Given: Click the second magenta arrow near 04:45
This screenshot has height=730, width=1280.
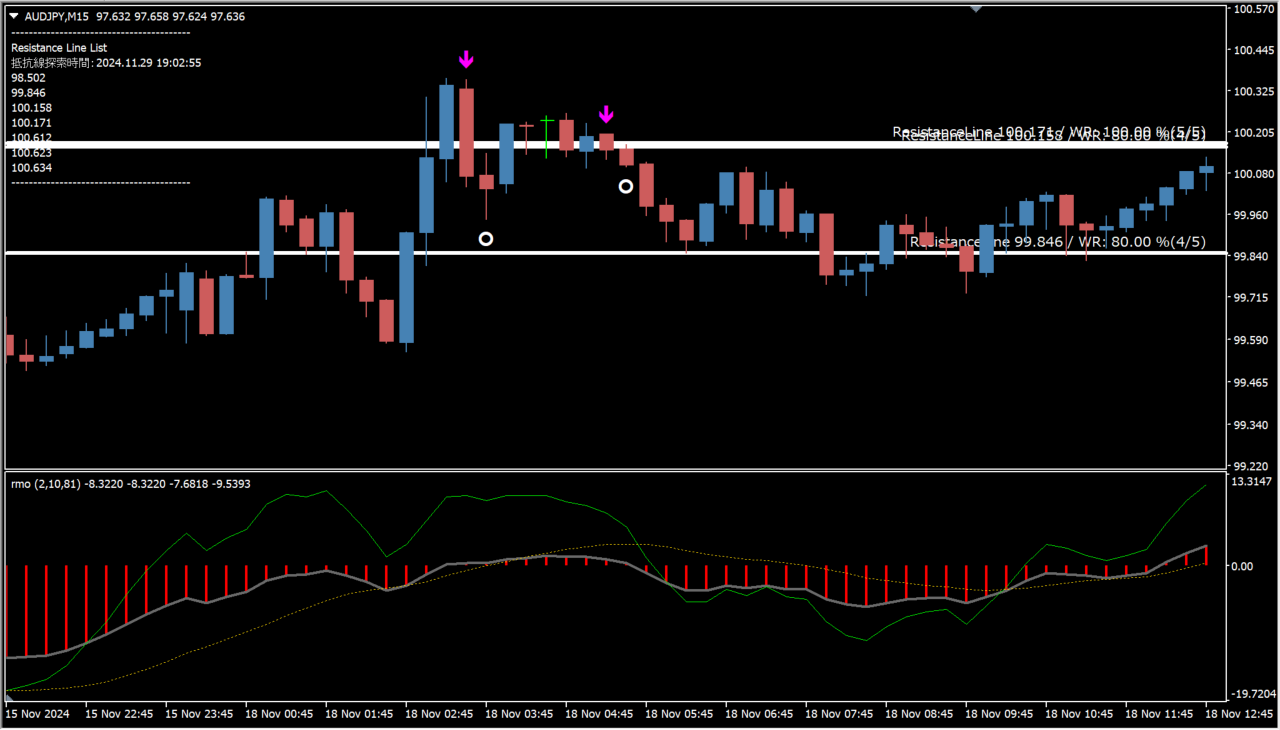Looking at the screenshot, I should [x=606, y=113].
